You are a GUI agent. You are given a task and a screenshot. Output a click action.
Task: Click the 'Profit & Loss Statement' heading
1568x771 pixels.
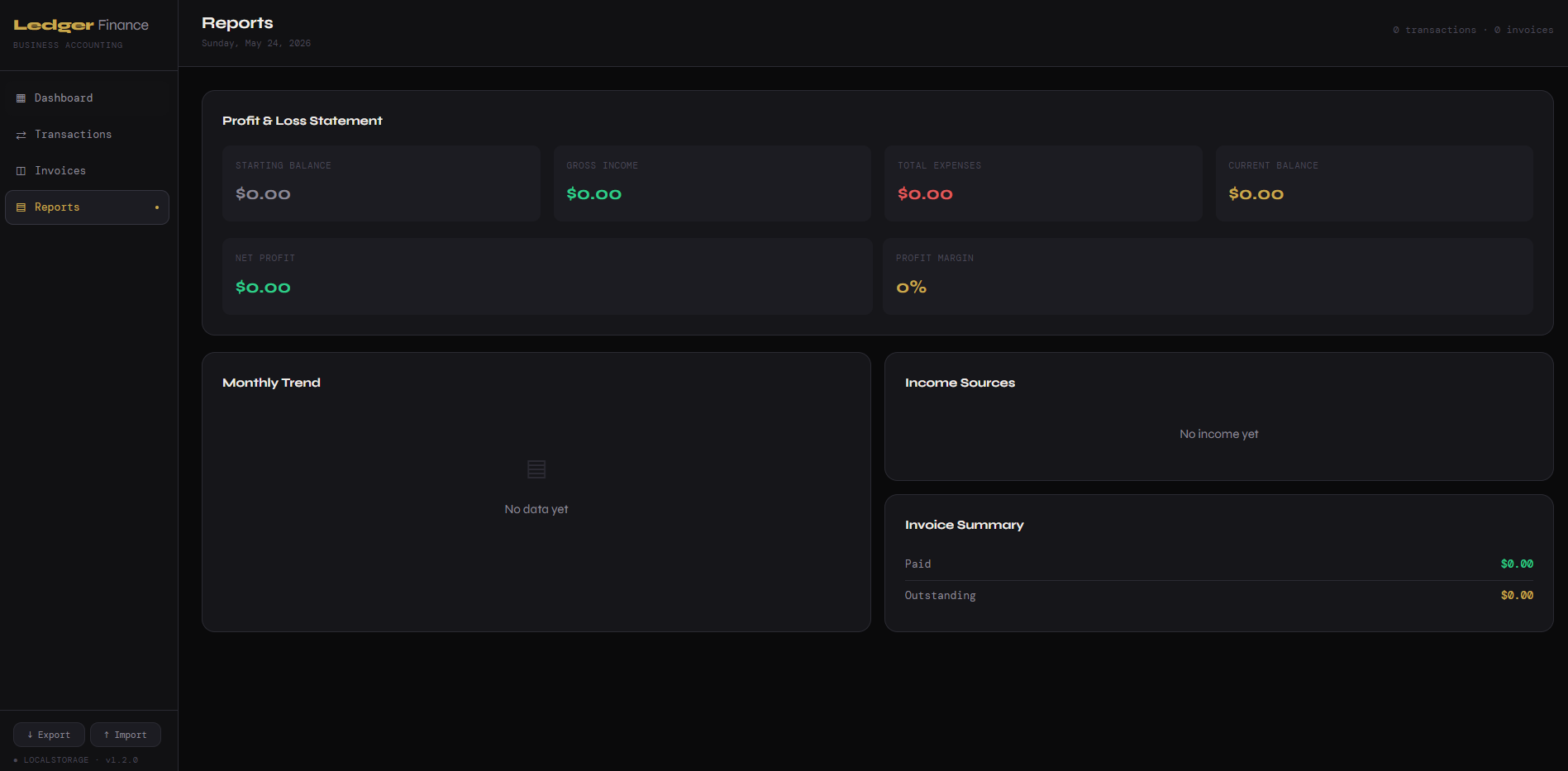303,121
